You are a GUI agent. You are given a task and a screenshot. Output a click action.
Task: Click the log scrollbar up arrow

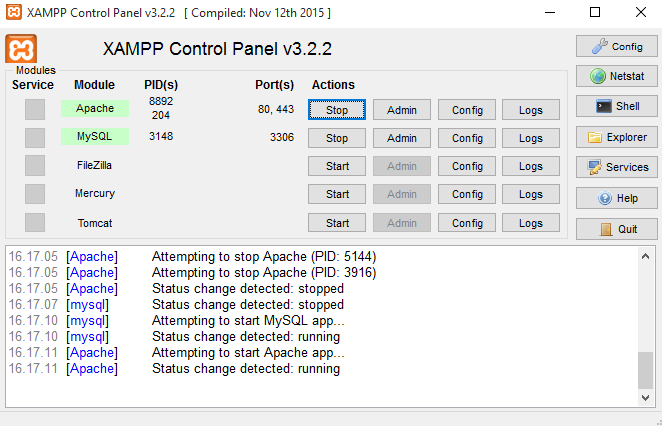tap(645, 256)
